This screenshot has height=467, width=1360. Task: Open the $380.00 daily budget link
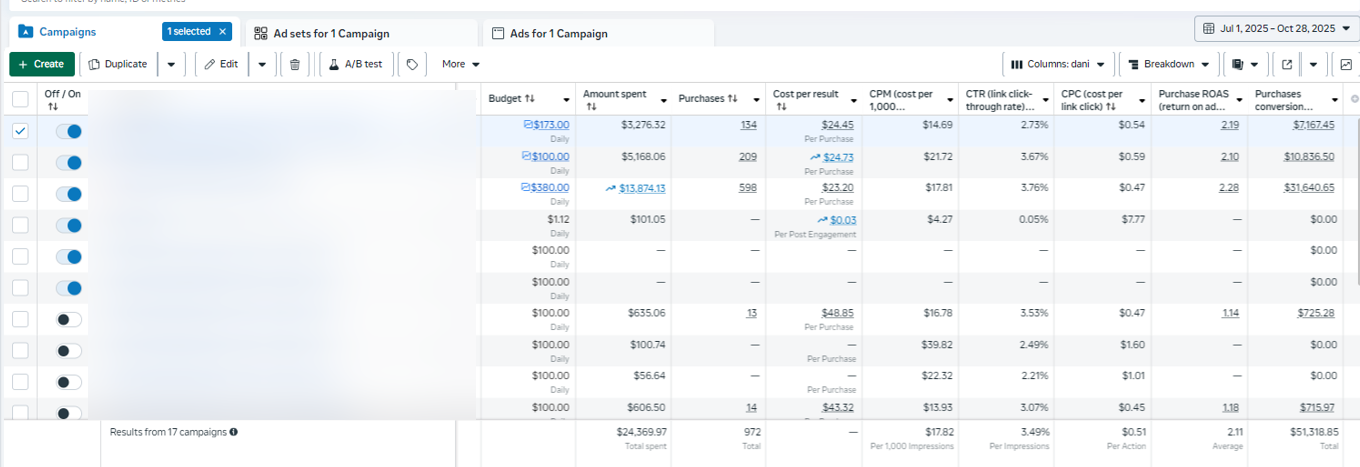pyautogui.click(x=551, y=188)
